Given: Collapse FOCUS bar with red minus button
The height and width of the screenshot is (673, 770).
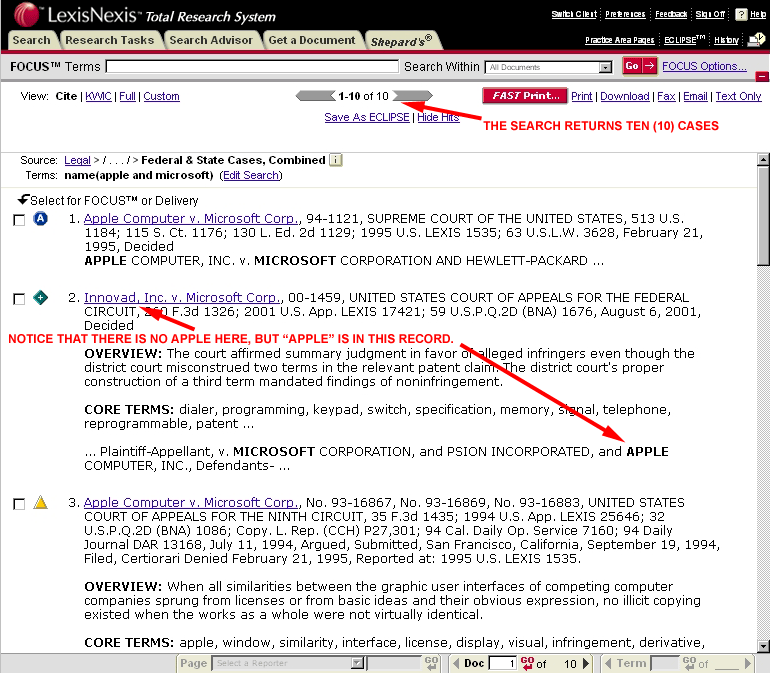Looking at the screenshot, I should [762, 76].
